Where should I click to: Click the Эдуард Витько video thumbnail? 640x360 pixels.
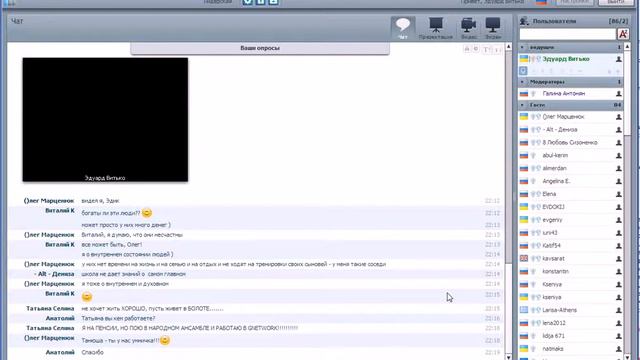pos(105,120)
